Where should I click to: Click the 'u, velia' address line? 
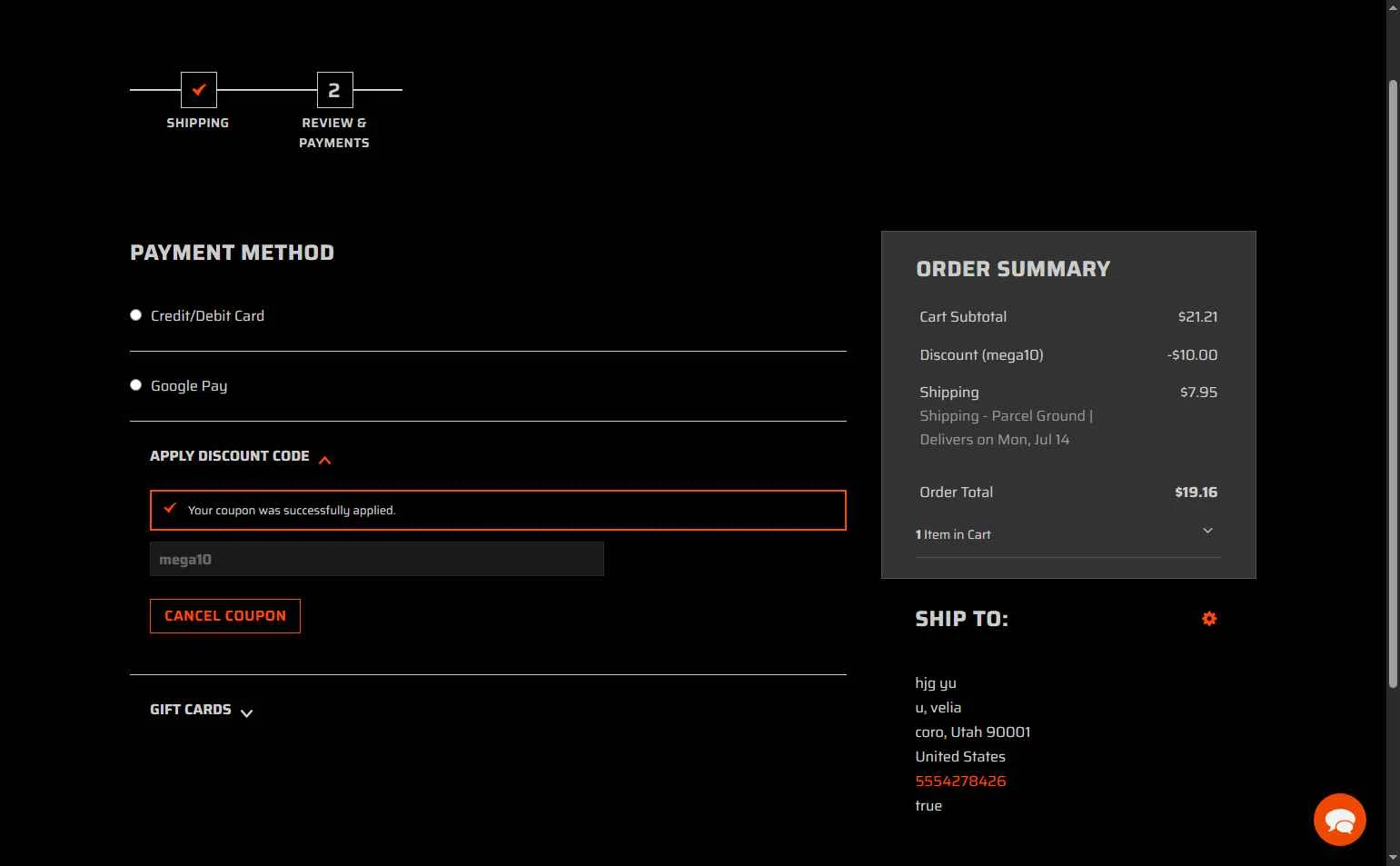point(938,708)
